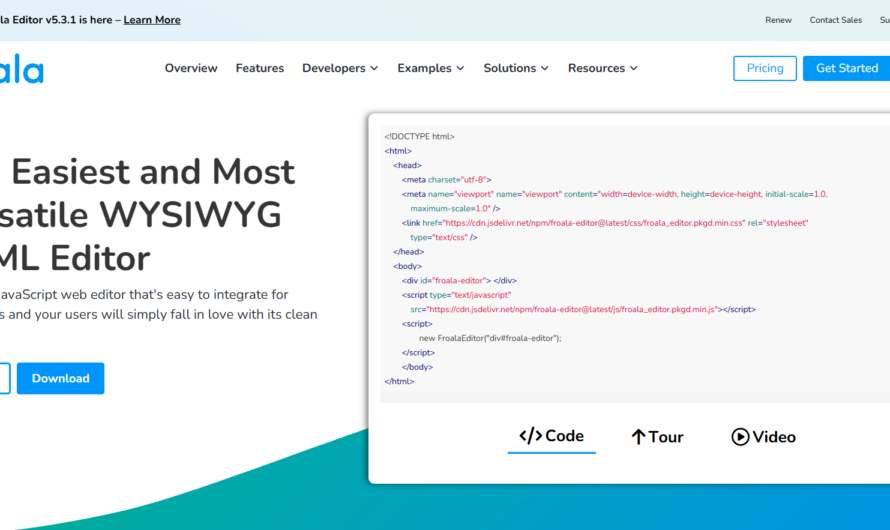Open the Features page
The height and width of the screenshot is (530, 890).
point(260,68)
